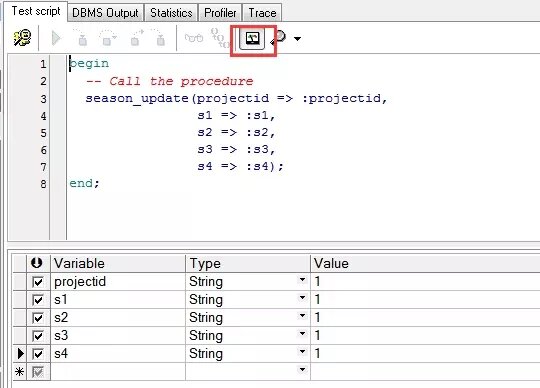
Task: Toggle the greyed checkbox in the new row
Action: (38, 372)
